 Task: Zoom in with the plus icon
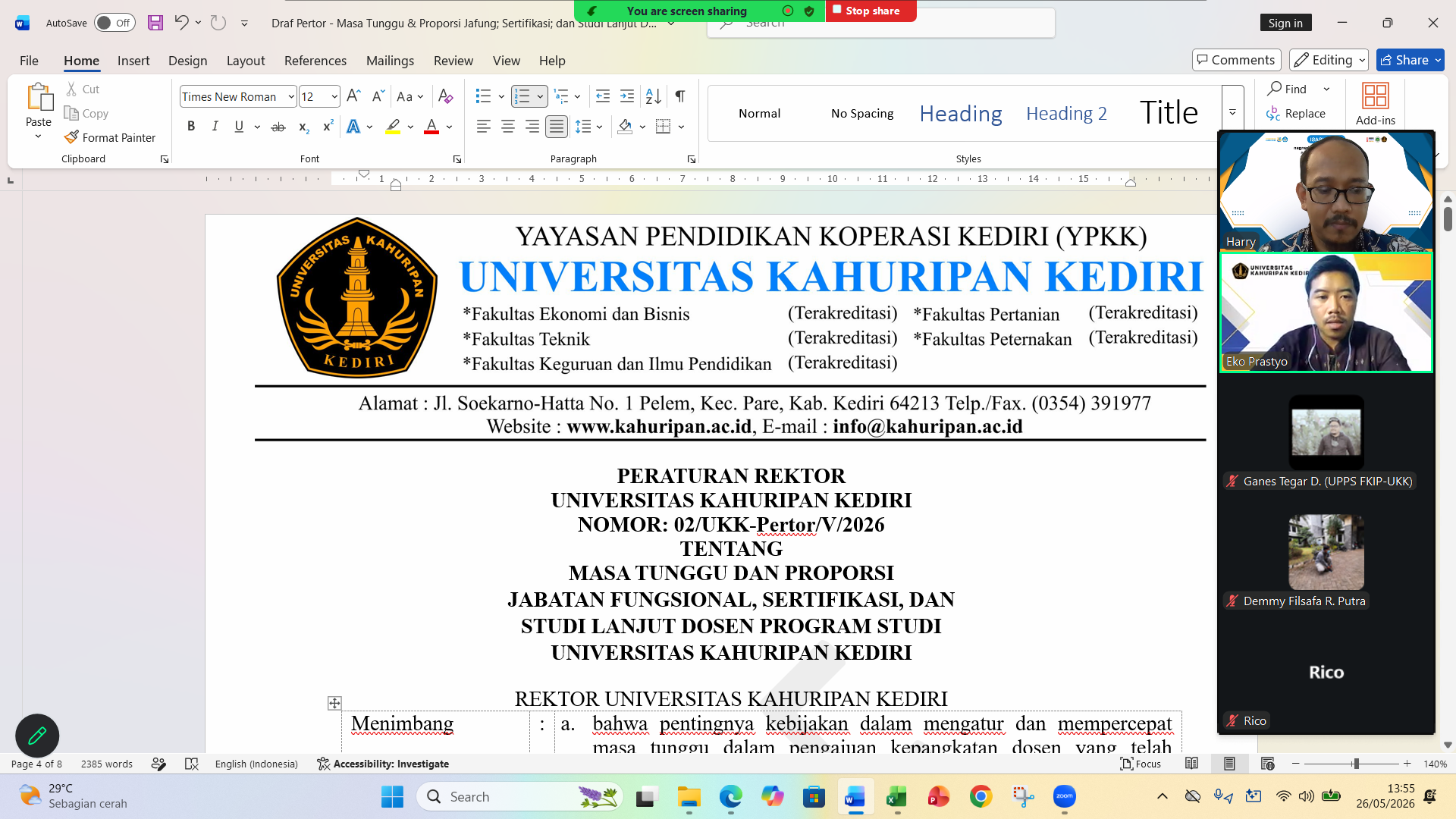[1407, 764]
